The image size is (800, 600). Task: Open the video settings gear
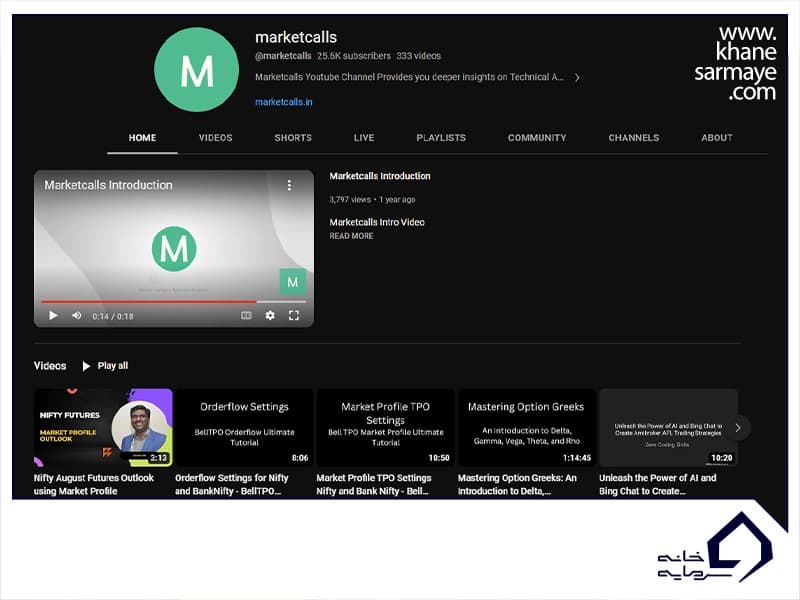coord(270,316)
